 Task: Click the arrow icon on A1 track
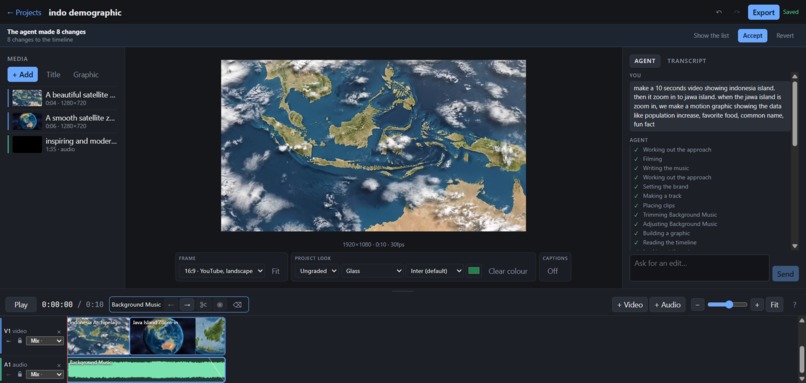point(9,374)
